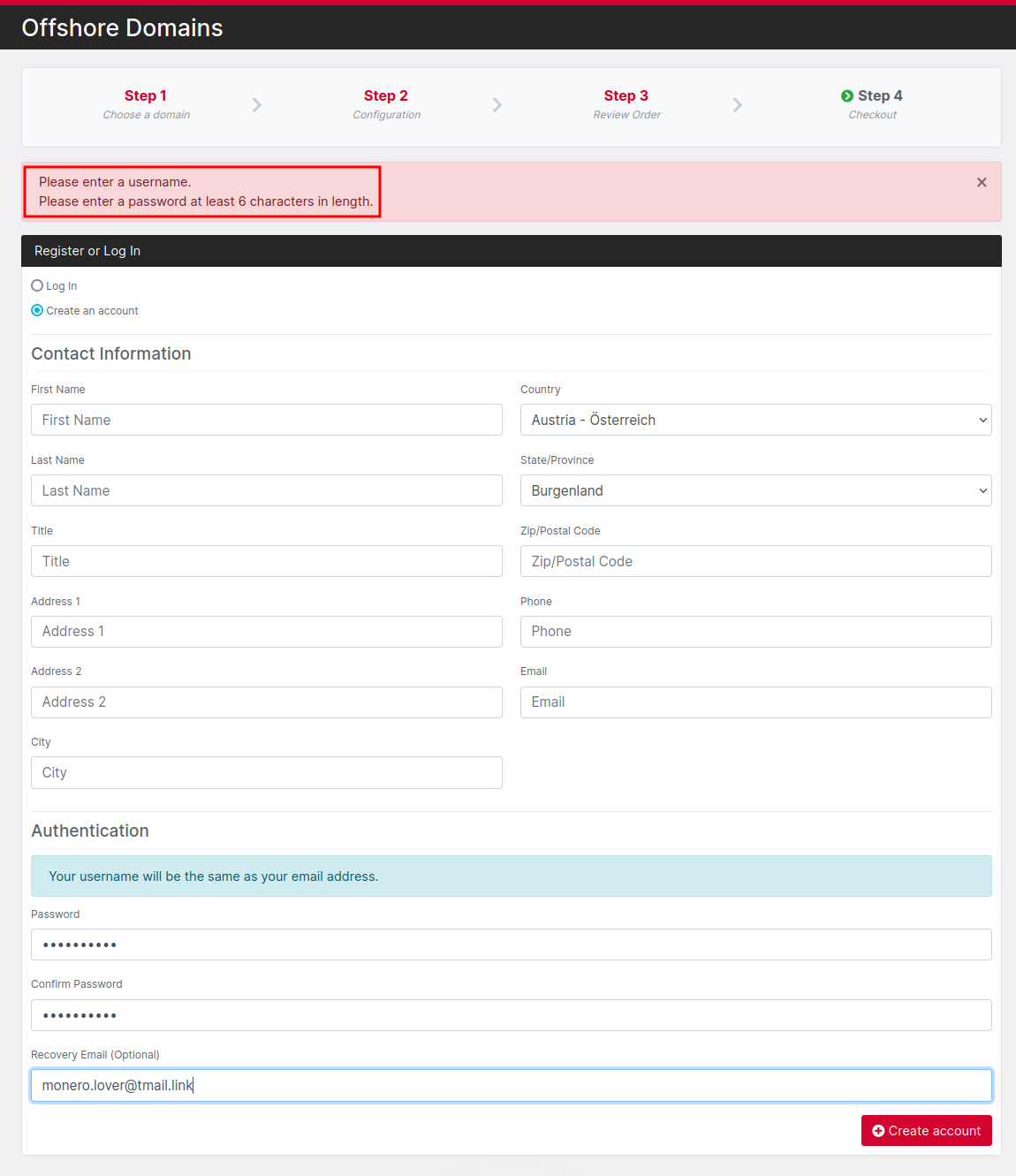
Task: Click the chevron arrow after Step 2
Action: (497, 105)
